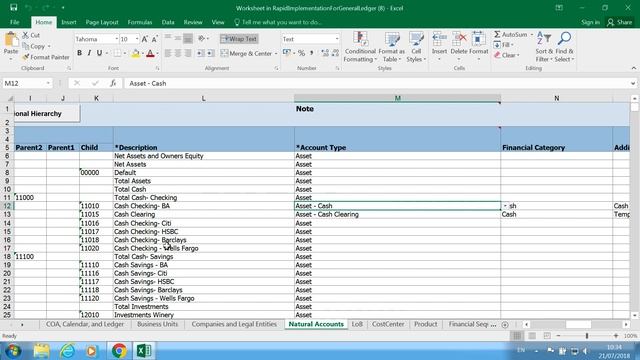Click Increase Decimal icon
This screenshot has width=640, height=360.
click(325, 53)
